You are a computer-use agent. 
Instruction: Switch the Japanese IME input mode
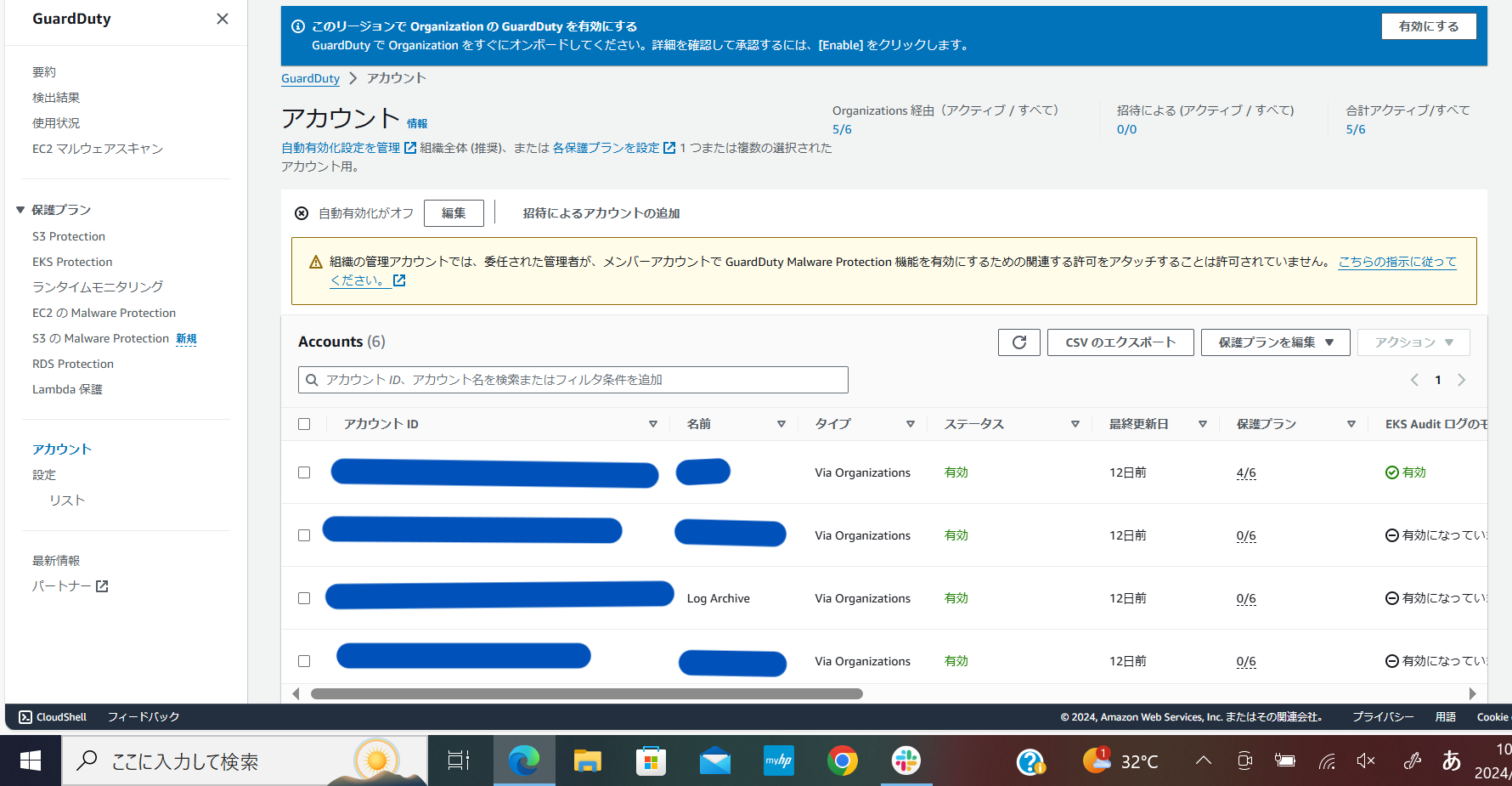(x=1452, y=761)
